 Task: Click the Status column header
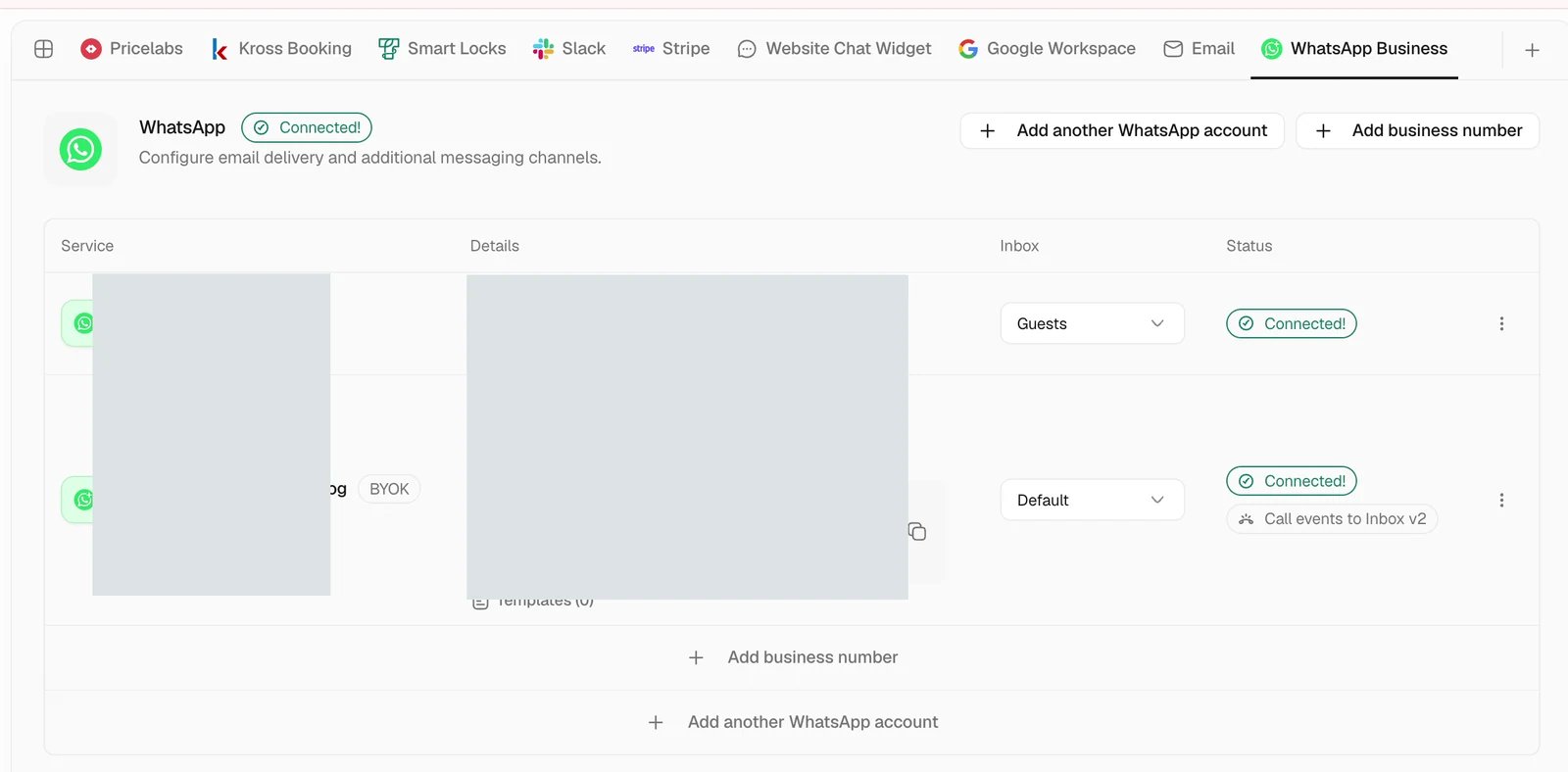(x=1249, y=246)
